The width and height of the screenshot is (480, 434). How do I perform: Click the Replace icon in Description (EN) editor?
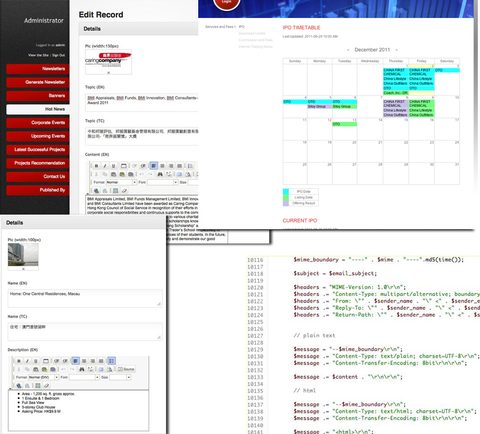(90, 369)
